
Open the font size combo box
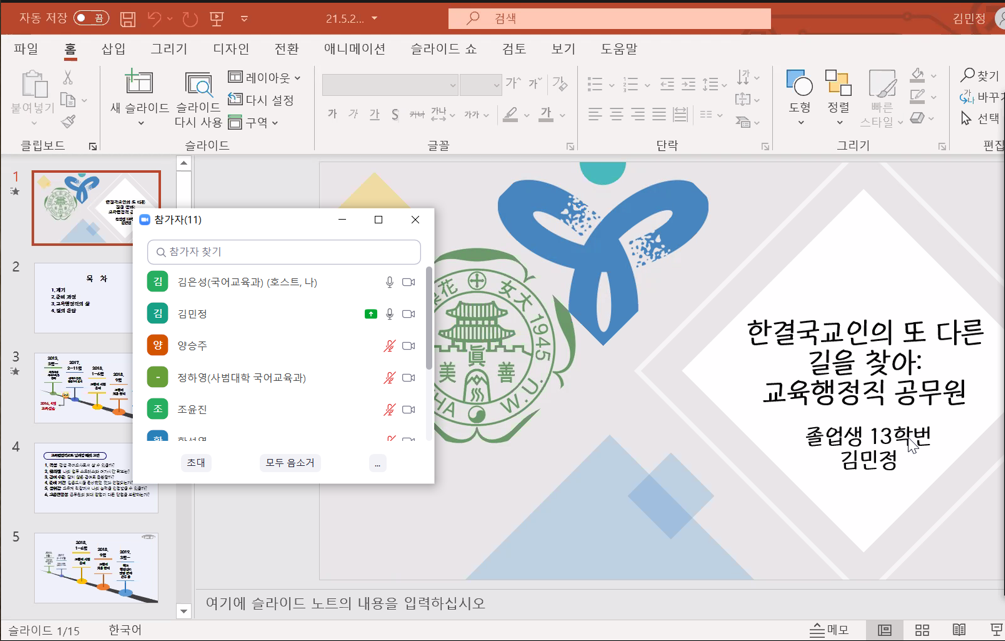click(481, 85)
